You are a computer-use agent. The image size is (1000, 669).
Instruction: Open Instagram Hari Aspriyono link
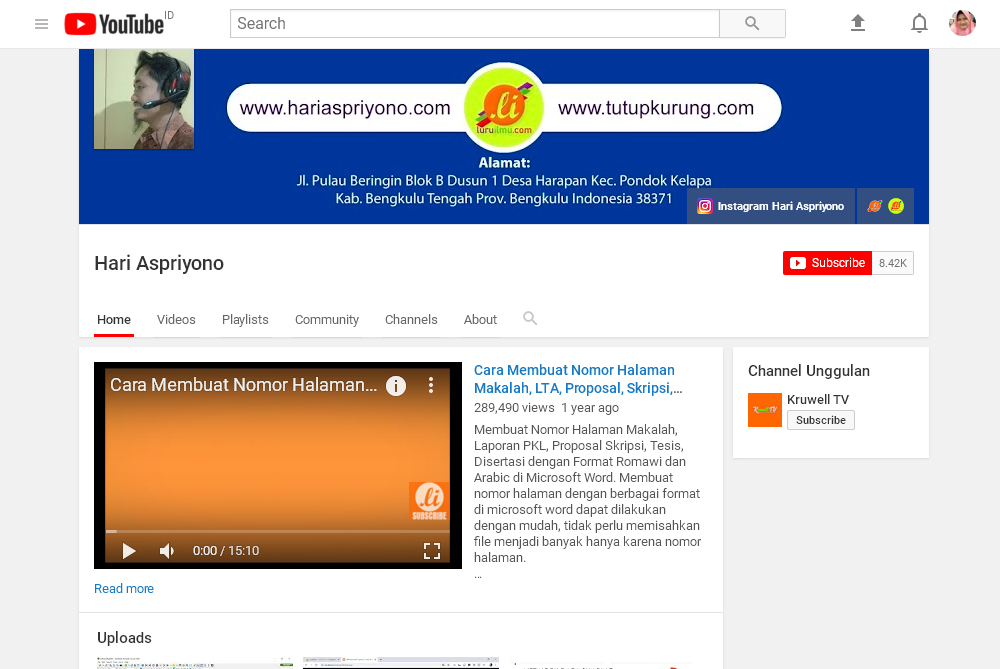(771, 206)
